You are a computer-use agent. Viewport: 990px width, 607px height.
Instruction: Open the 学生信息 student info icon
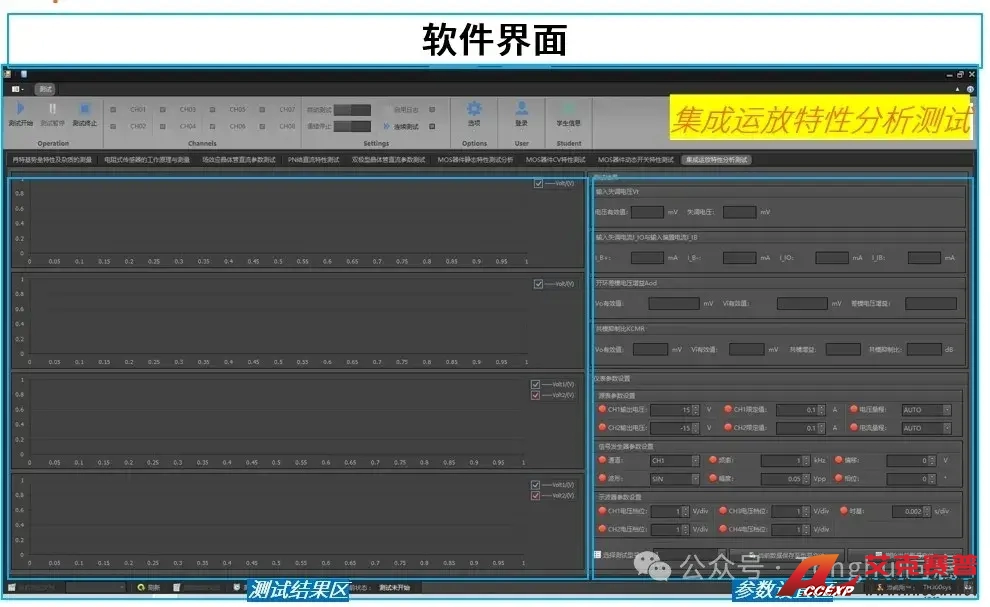coord(568,109)
